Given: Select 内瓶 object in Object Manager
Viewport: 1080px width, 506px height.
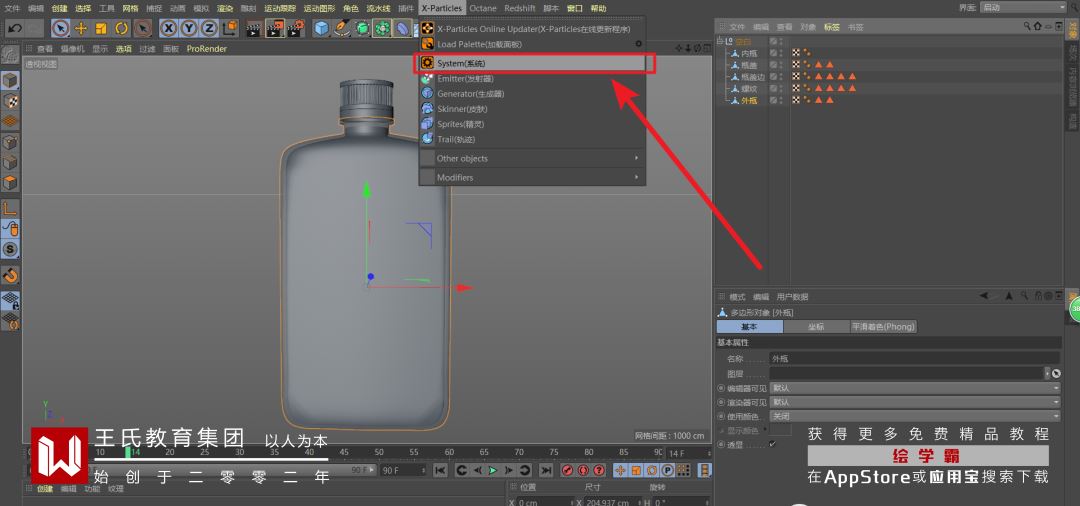Looking at the screenshot, I should [x=749, y=53].
